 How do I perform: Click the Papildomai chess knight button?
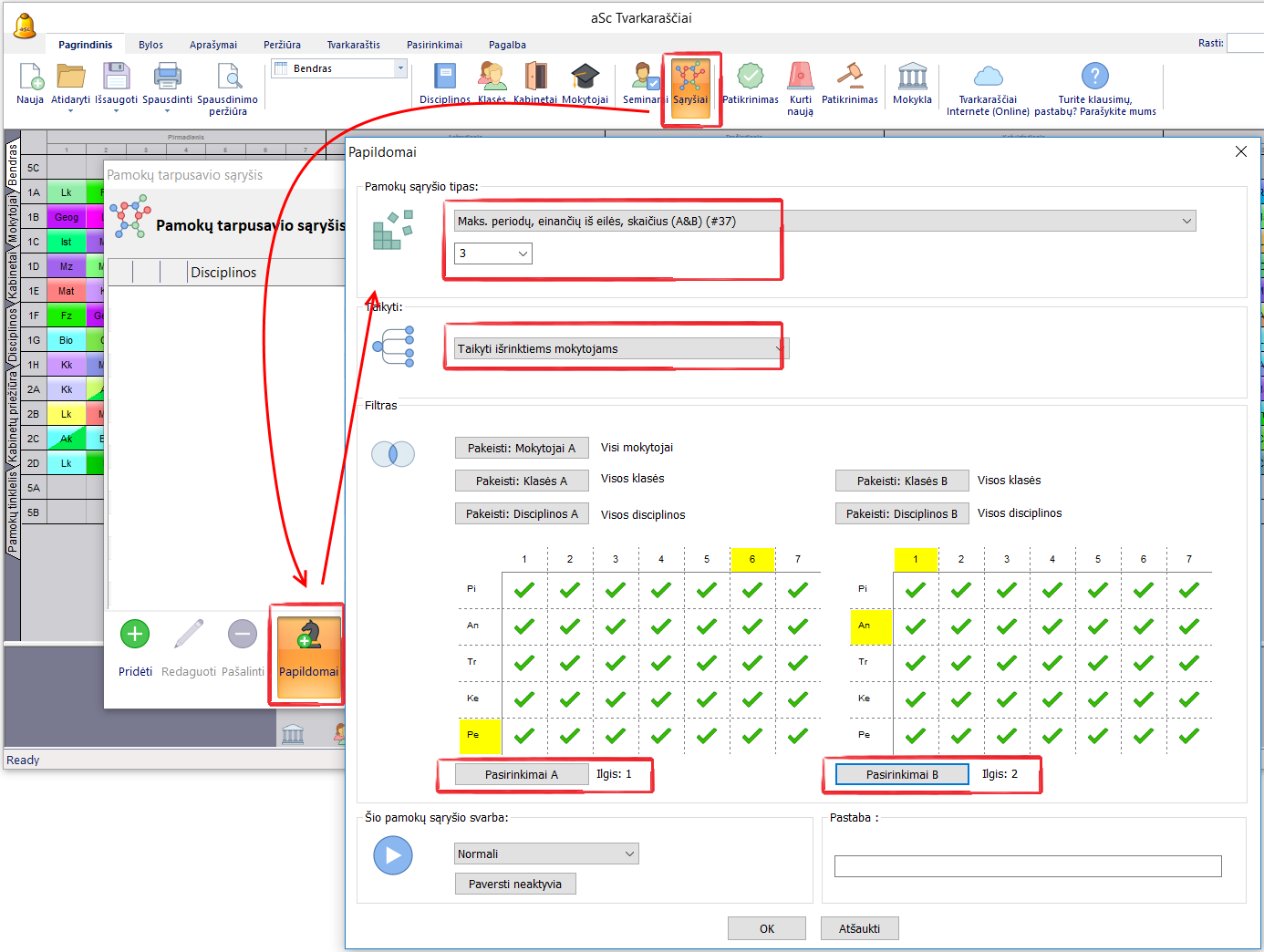tap(308, 651)
